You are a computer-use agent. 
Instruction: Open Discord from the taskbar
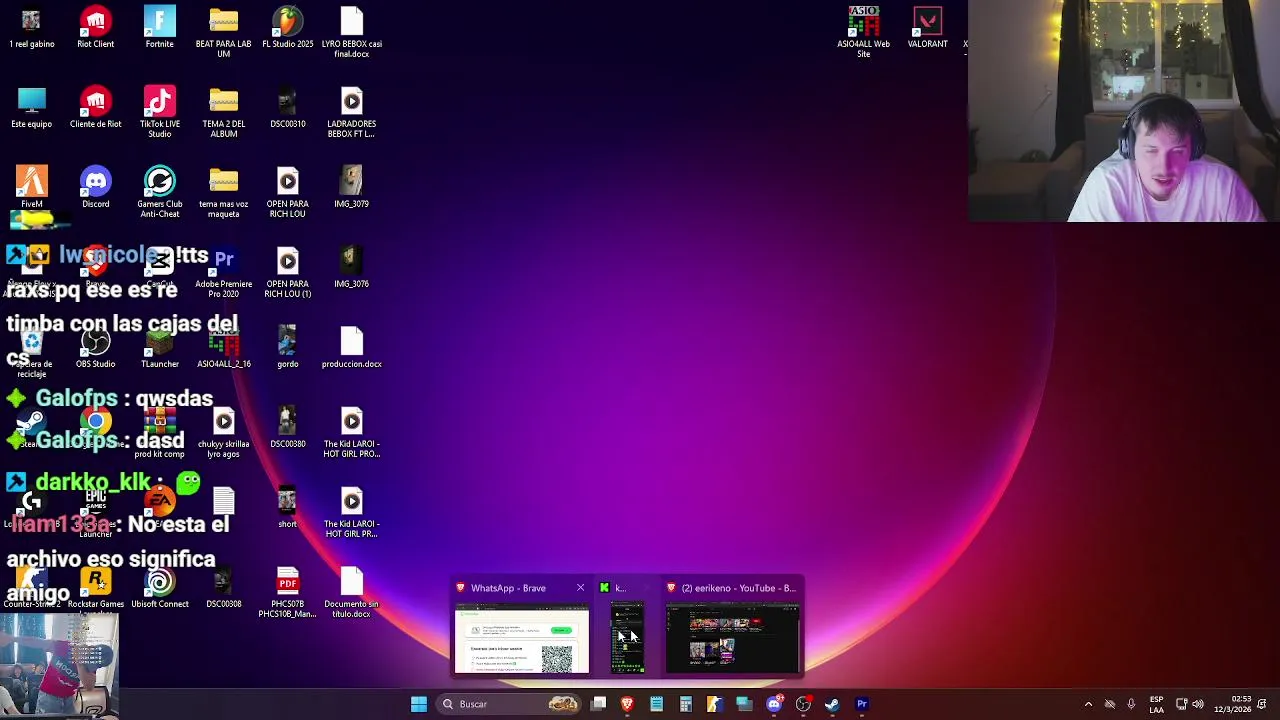click(x=774, y=704)
